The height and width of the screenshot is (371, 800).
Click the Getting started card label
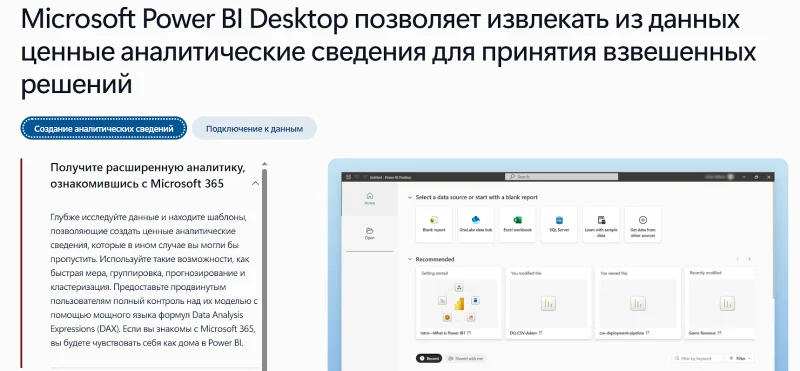434,274
